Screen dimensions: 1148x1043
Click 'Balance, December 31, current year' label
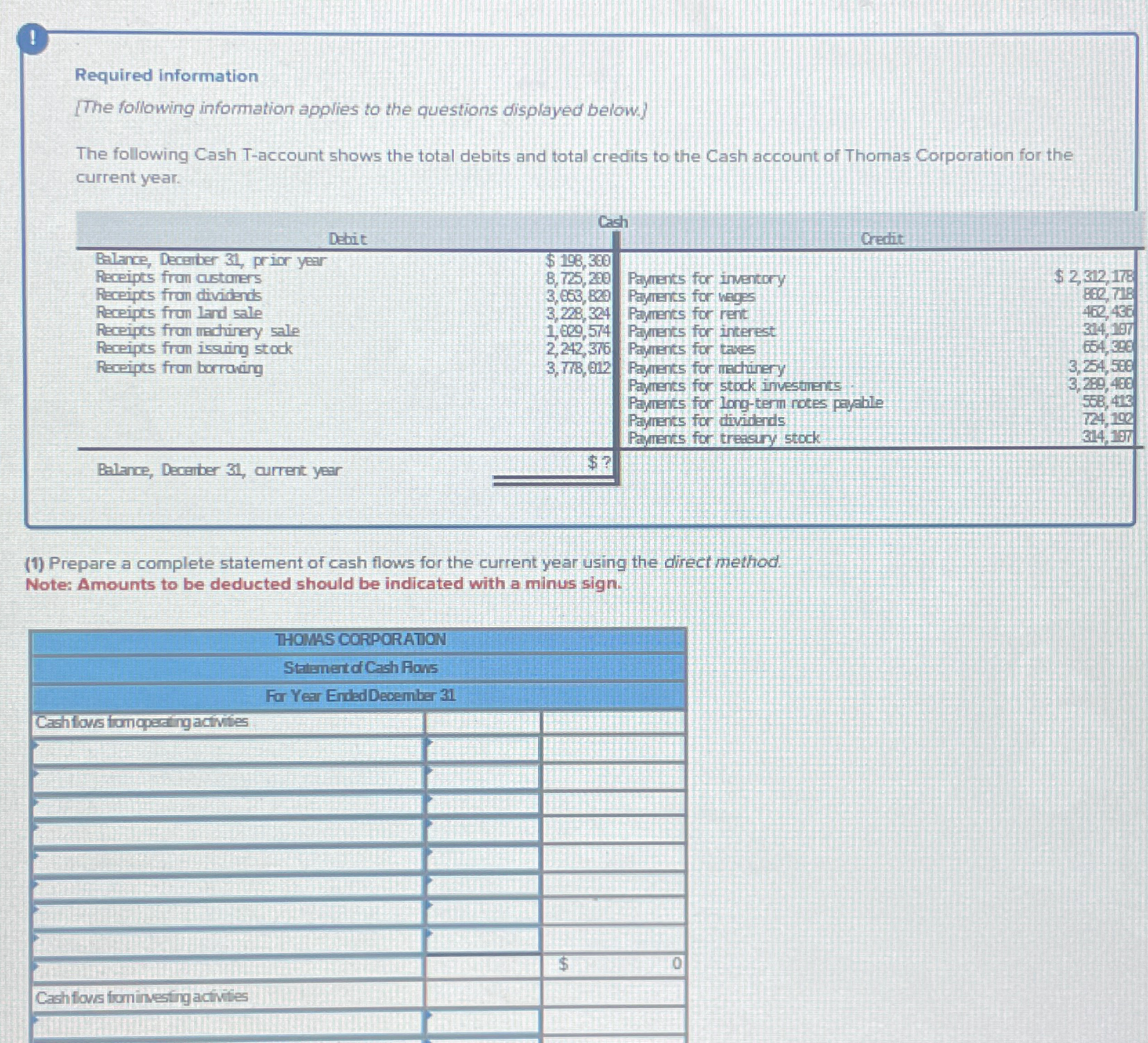[x=219, y=470]
